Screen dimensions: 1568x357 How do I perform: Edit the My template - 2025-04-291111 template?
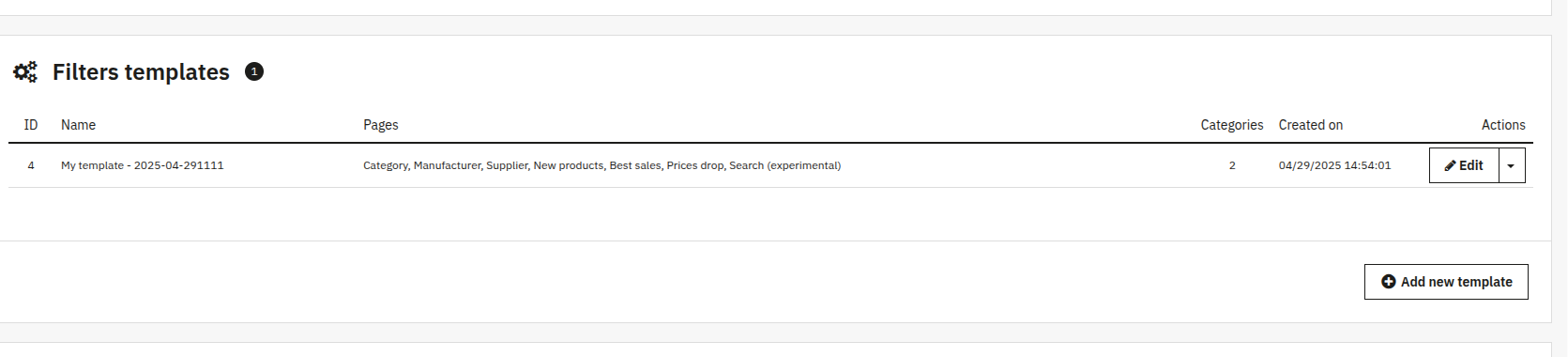tap(1464, 165)
